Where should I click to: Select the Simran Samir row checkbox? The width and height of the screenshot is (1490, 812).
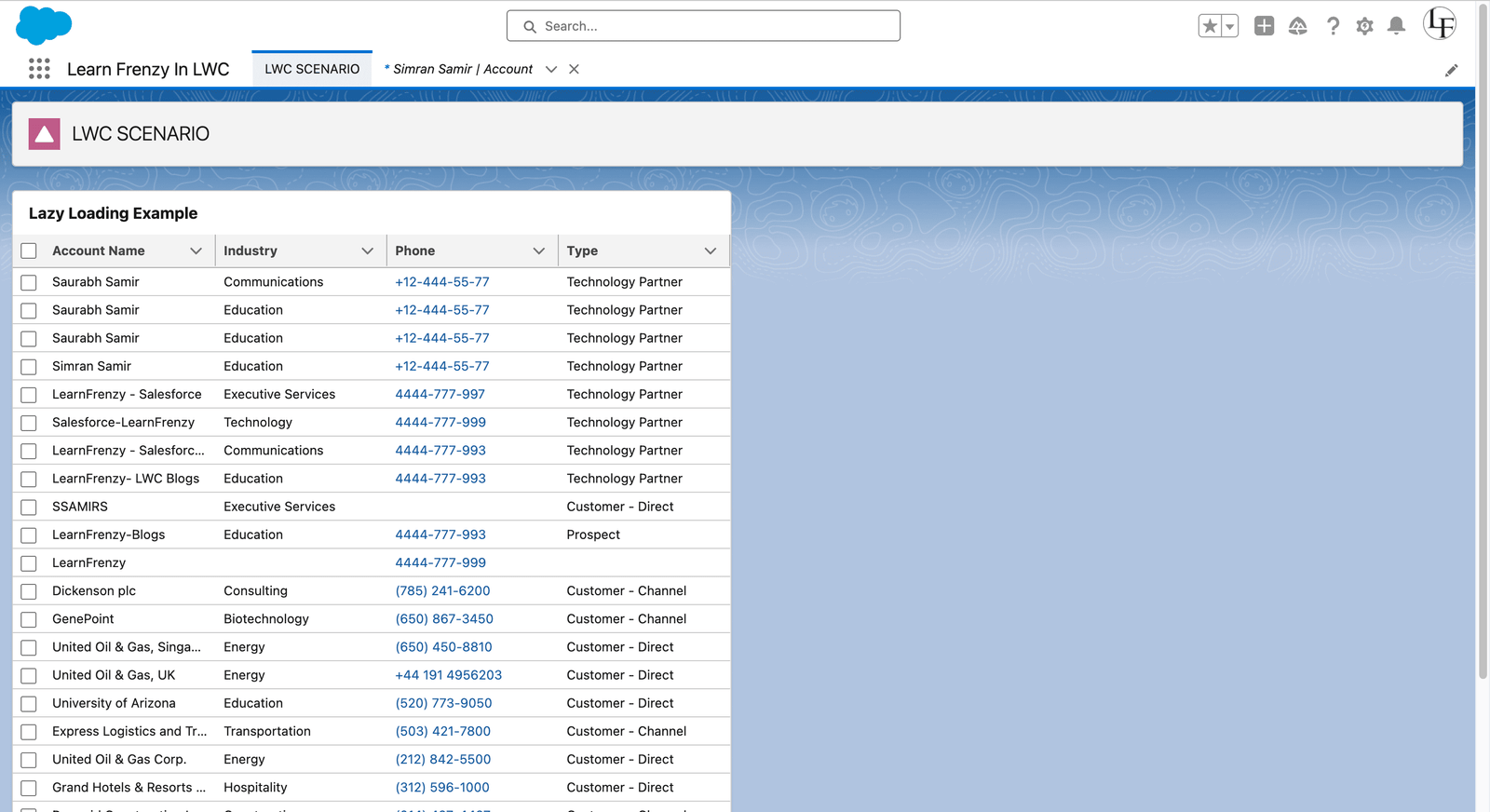pyautogui.click(x=29, y=367)
